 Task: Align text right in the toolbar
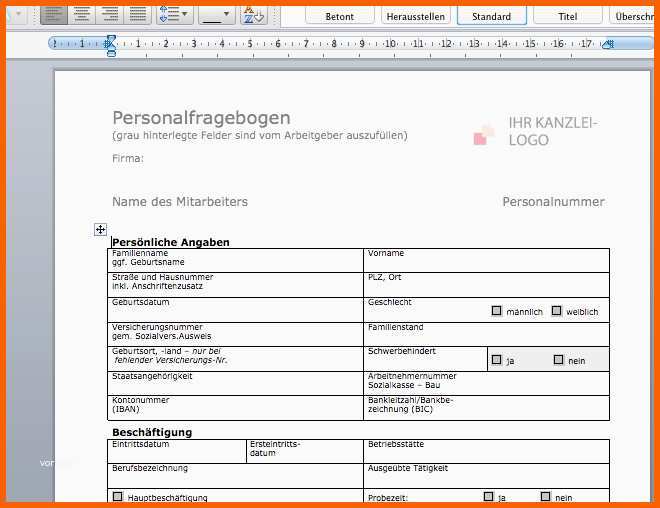coord(109,15)
